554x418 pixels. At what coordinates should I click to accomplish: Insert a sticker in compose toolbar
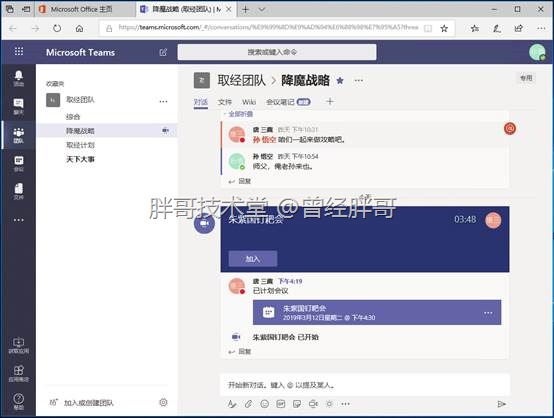point(297,404)
